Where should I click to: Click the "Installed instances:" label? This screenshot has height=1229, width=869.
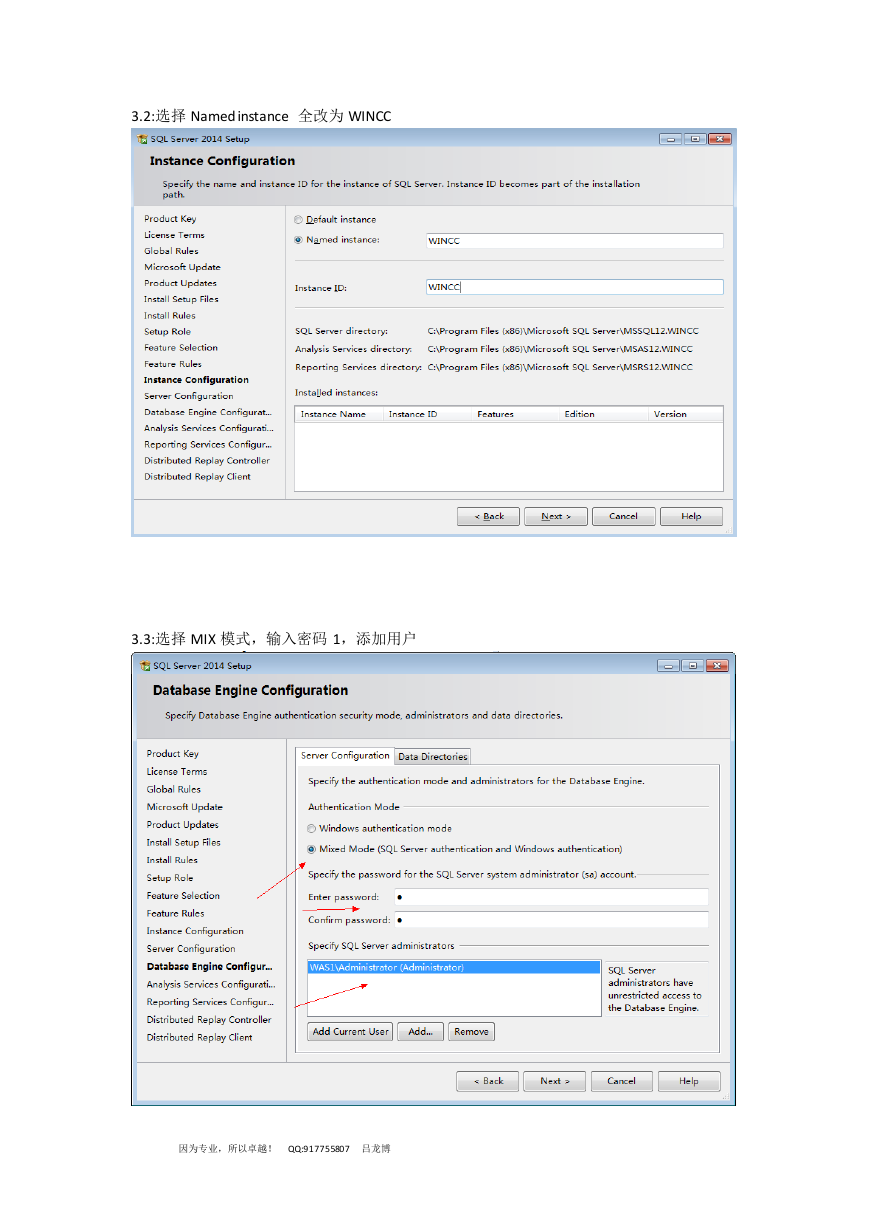(337, 393)
